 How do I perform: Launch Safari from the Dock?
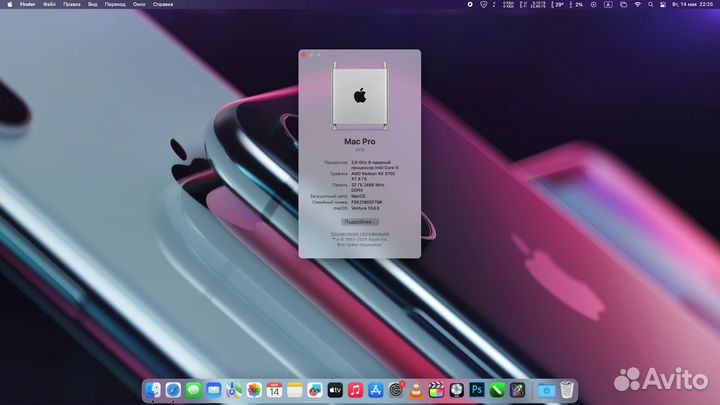click(173, 390)
